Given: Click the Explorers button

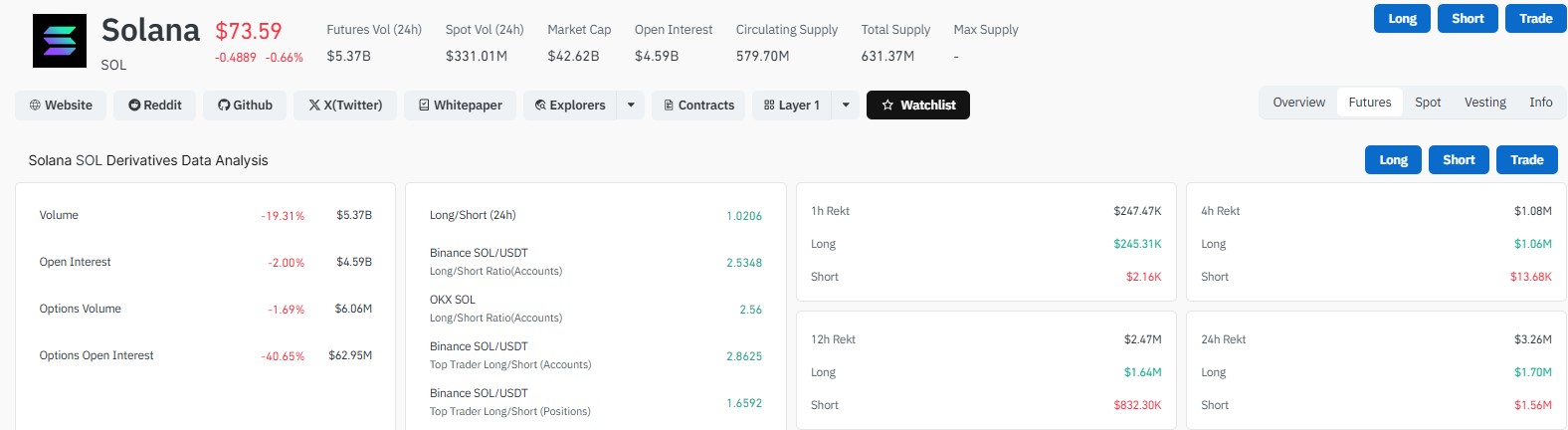Looking at the screenshot, I should [570, 106].
